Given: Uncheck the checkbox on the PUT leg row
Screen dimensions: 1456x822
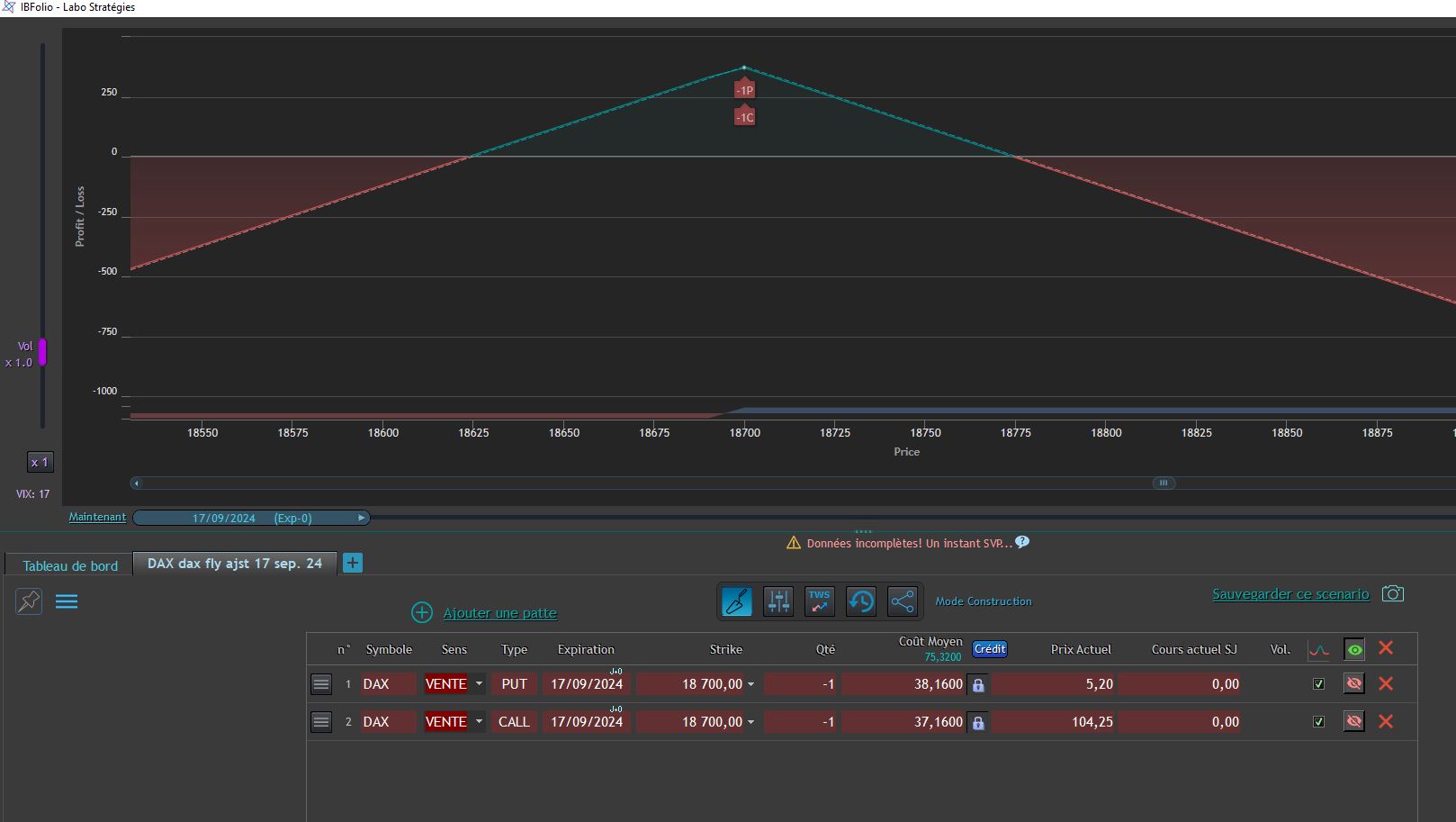Looking at the screenshot, I should 1318,684.
